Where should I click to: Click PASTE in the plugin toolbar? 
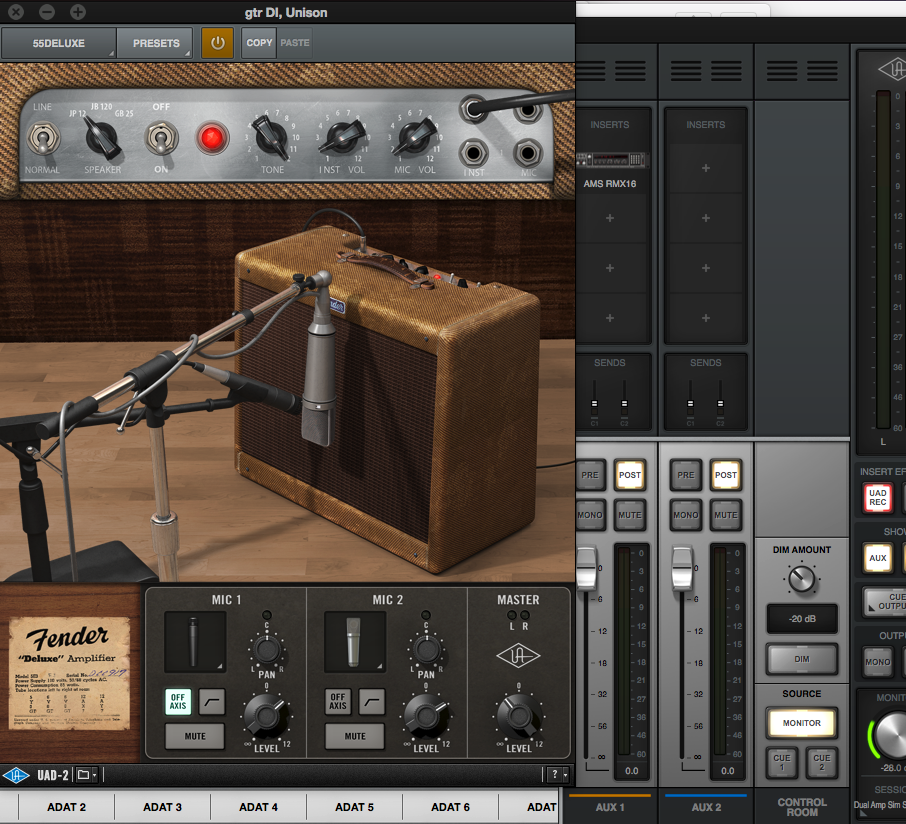pyautogui.click(x=295, y=43)
